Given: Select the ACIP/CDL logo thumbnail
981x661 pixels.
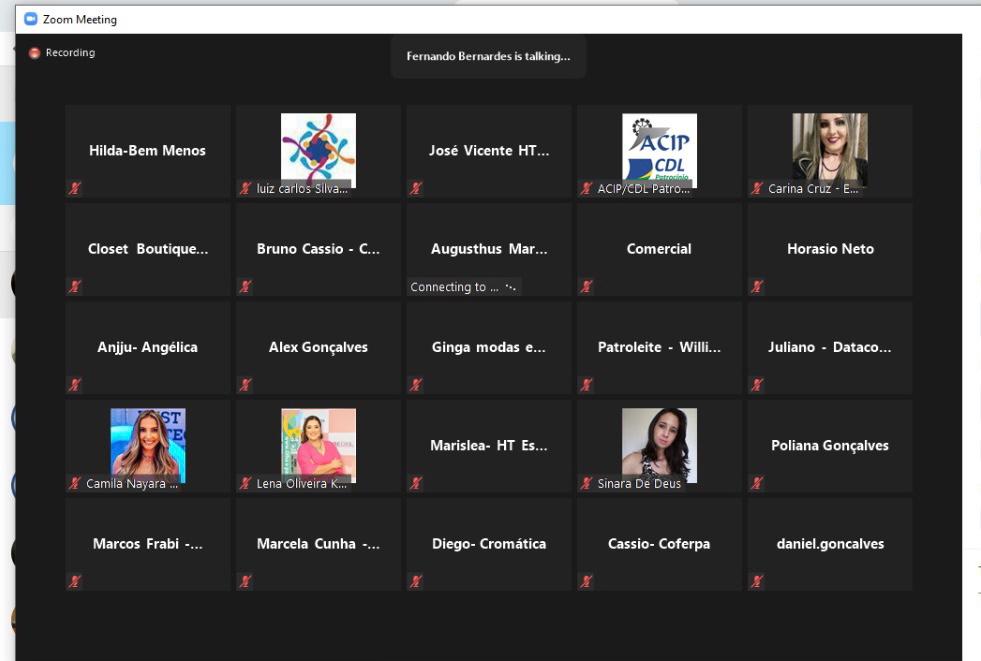Looking at the screenshot, I should pyautogui.click(x=659, y=150).
